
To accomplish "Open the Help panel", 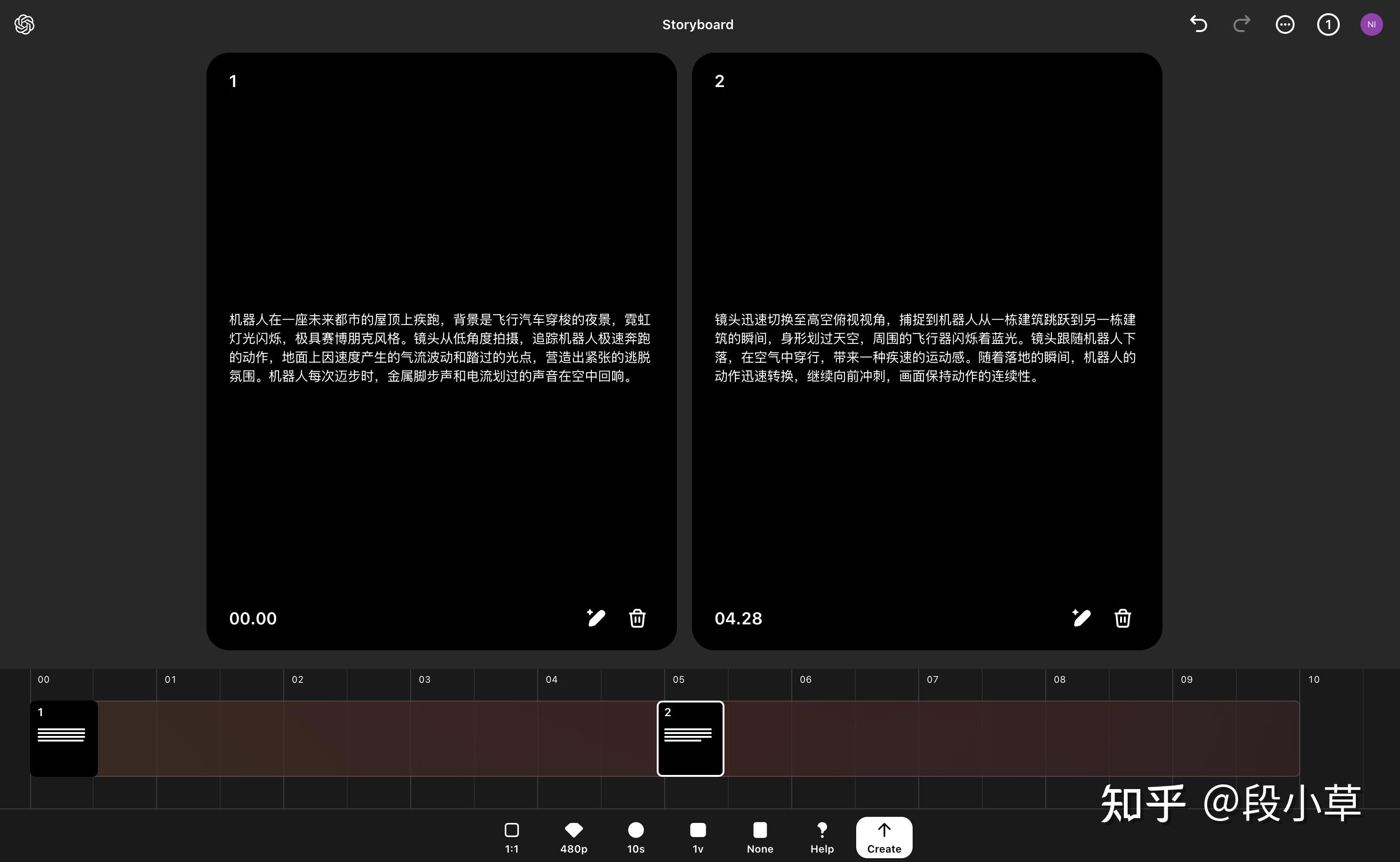I will [x=822, y=837].
